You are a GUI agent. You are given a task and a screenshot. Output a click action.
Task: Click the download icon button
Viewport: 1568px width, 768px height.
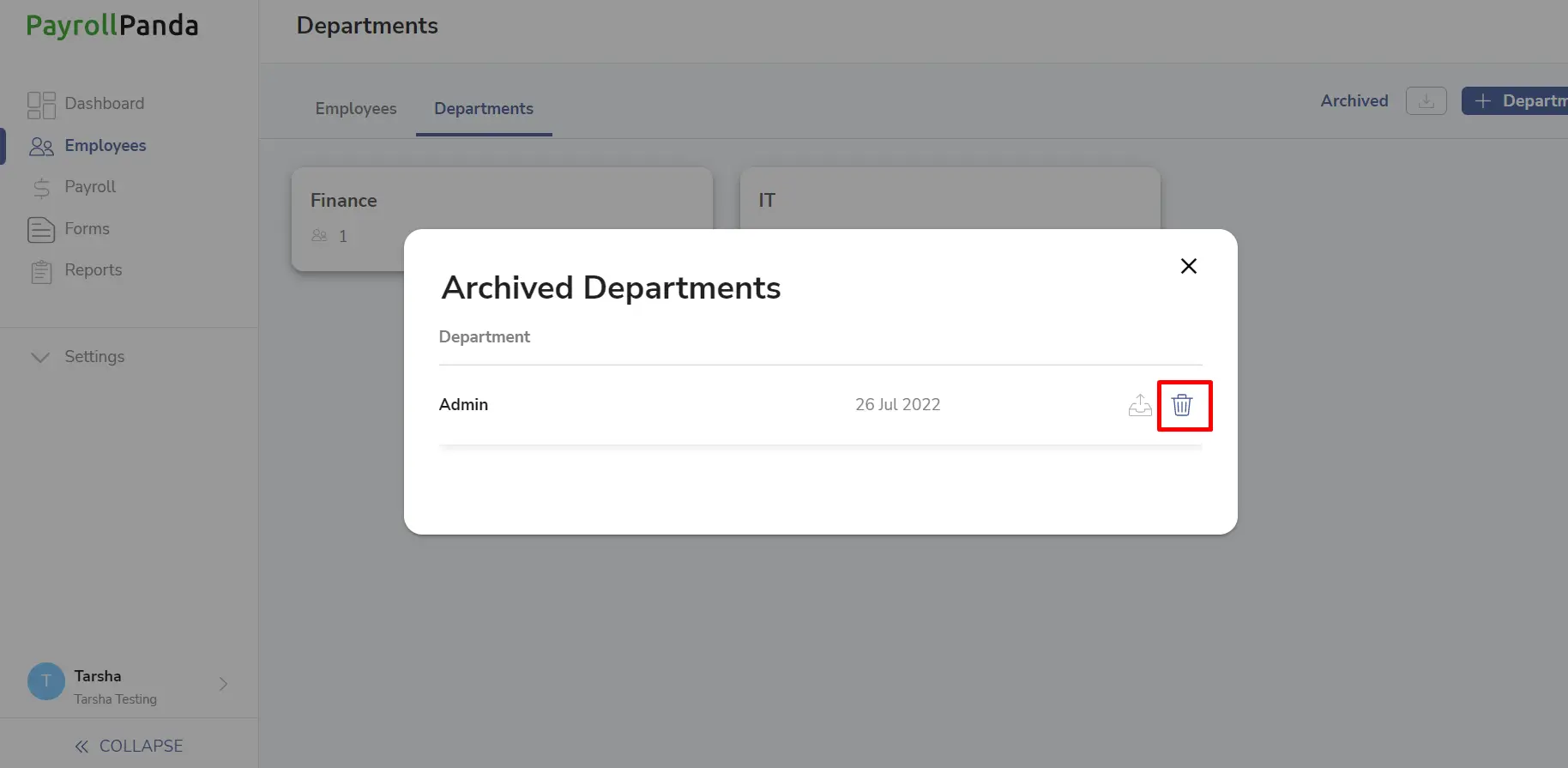(x=1426, y=101)
